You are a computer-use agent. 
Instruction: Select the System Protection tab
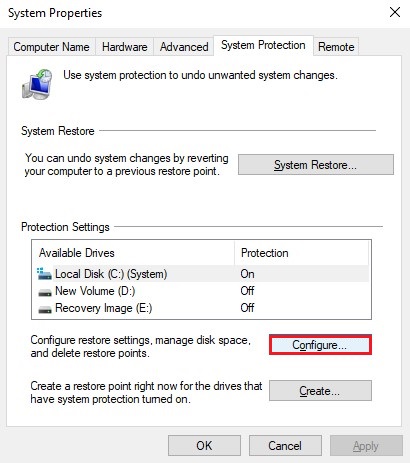(x=263, y=45)
